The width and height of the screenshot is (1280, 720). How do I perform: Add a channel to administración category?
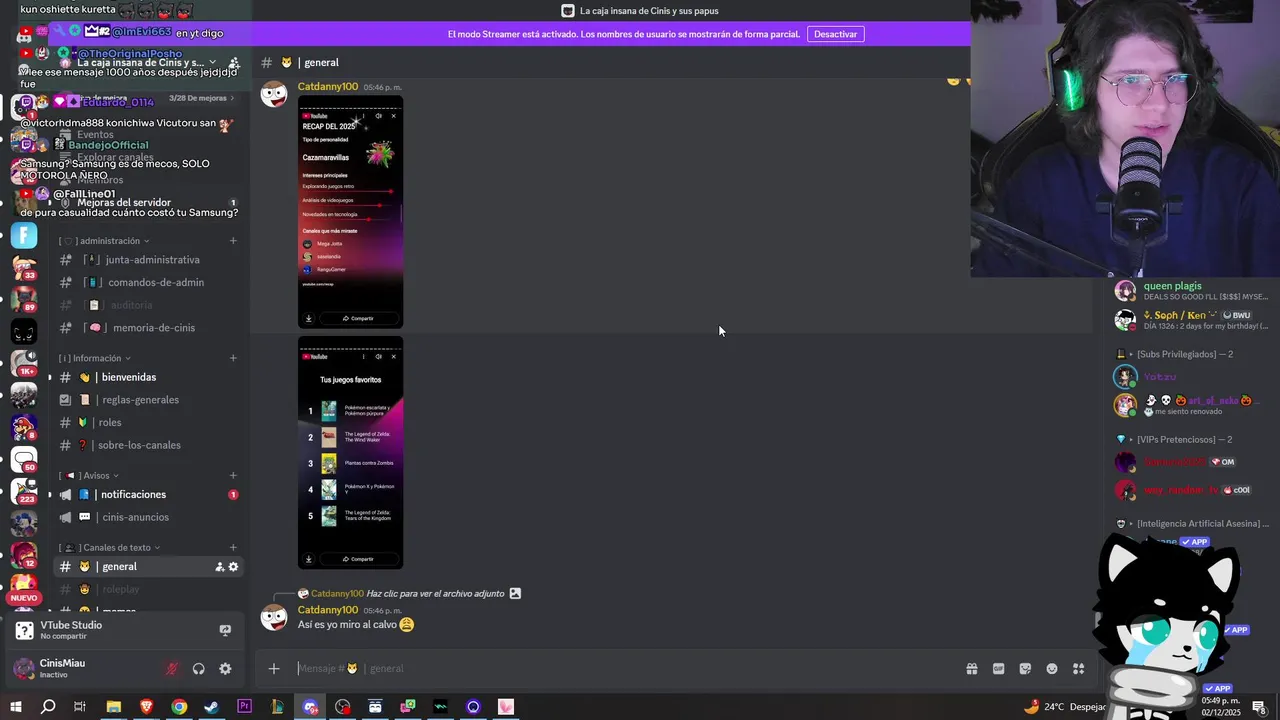(x=233, y=241)
